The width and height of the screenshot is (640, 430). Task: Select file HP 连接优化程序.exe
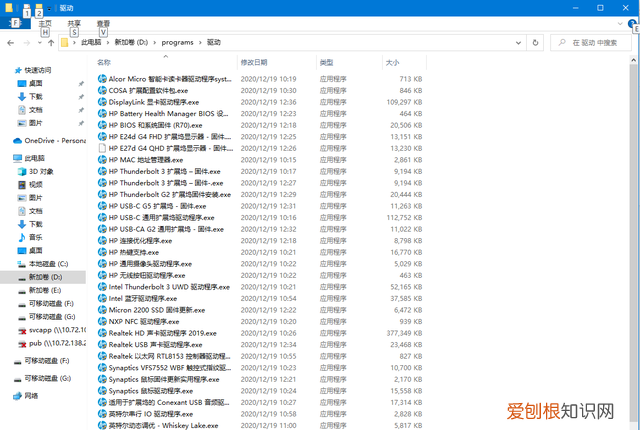140,241
